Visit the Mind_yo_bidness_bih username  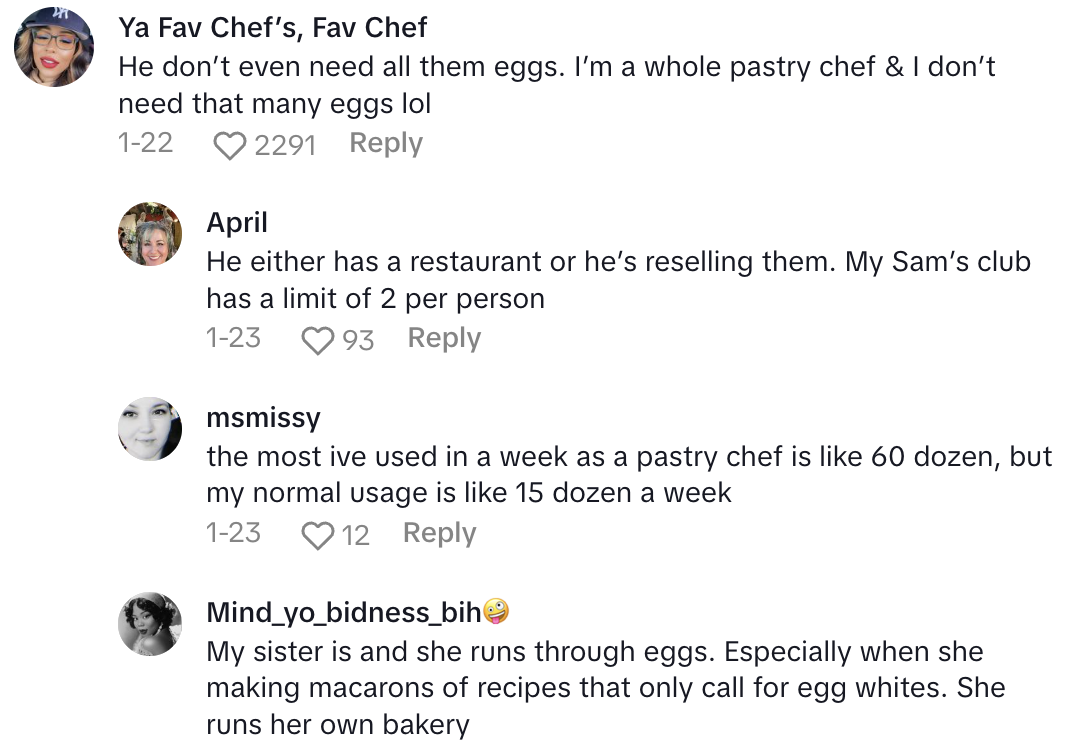343,612
